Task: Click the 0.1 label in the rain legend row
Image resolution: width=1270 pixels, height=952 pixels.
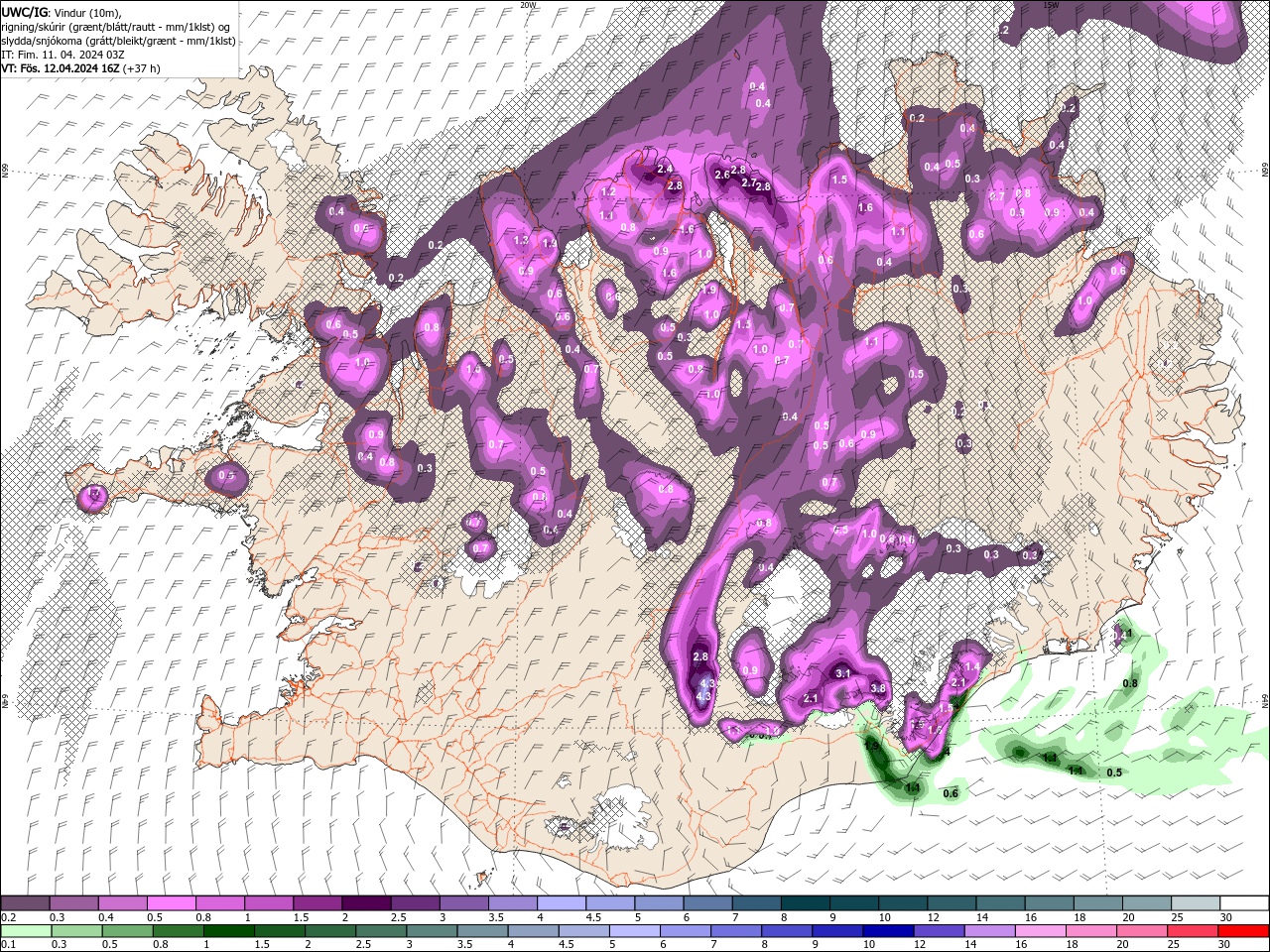Action: point(8,945)
